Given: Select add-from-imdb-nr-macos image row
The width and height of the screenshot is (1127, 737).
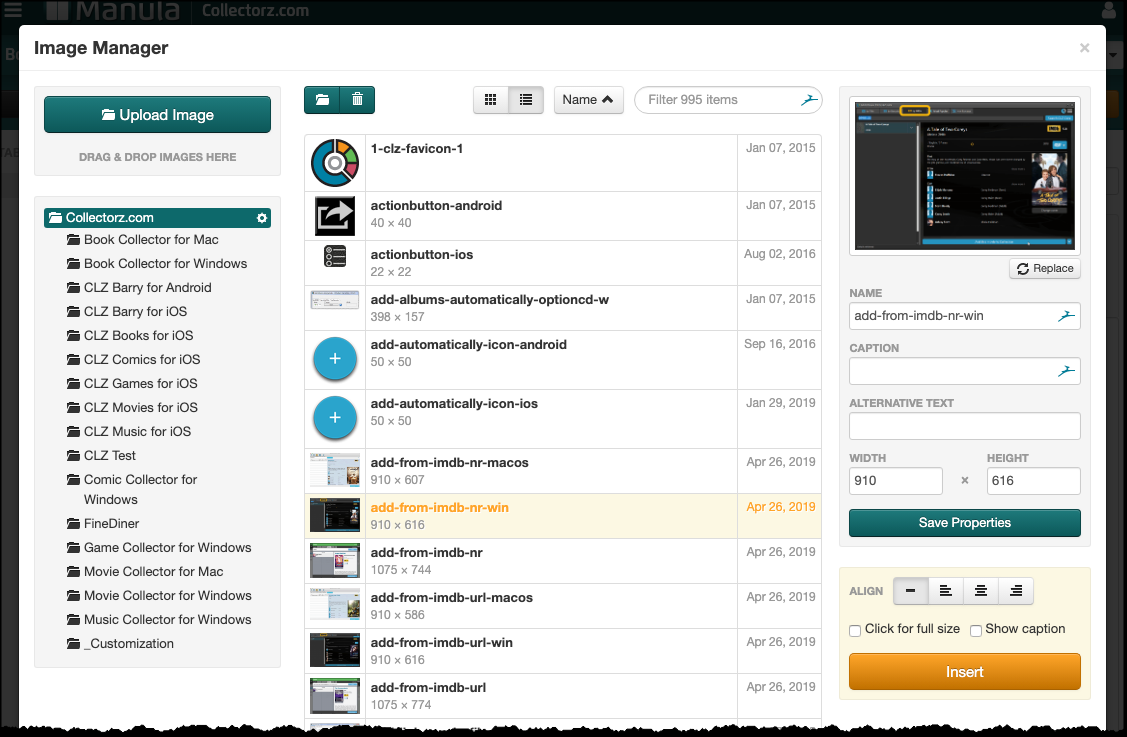Looking at the screenshot, I should coord(563,471).
